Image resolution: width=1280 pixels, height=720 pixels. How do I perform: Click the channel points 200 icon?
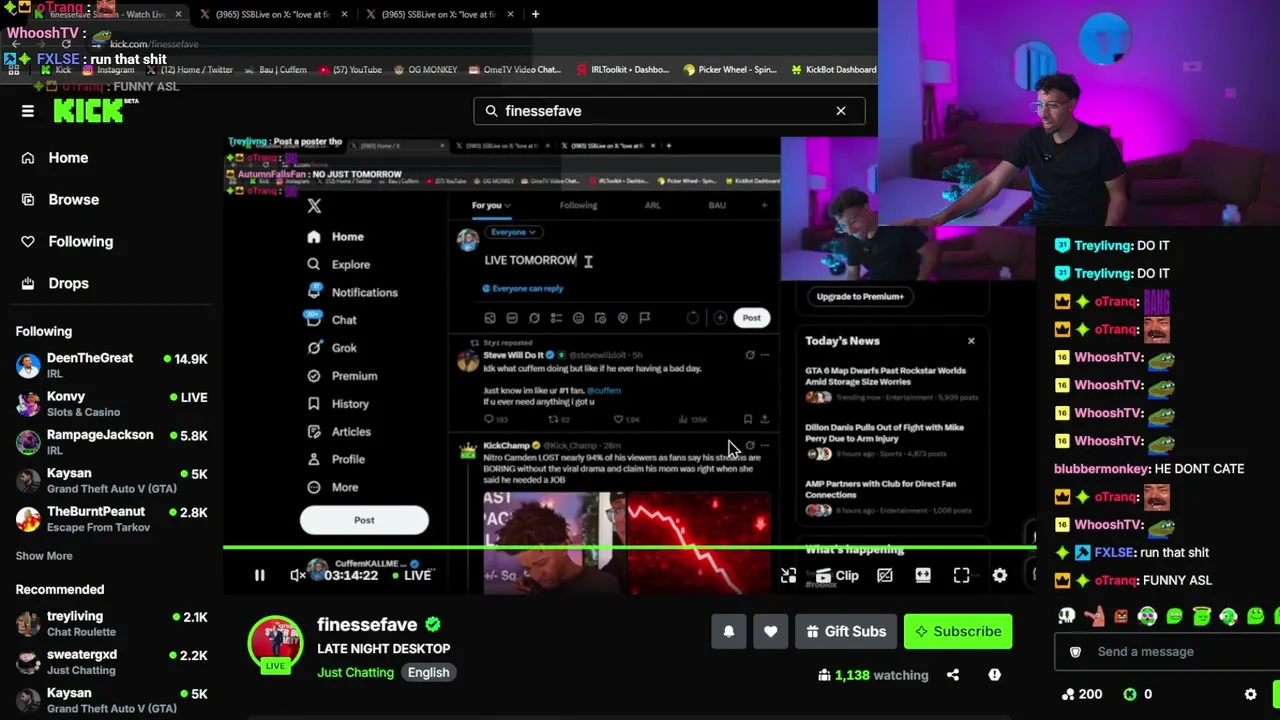[1069, 694]
